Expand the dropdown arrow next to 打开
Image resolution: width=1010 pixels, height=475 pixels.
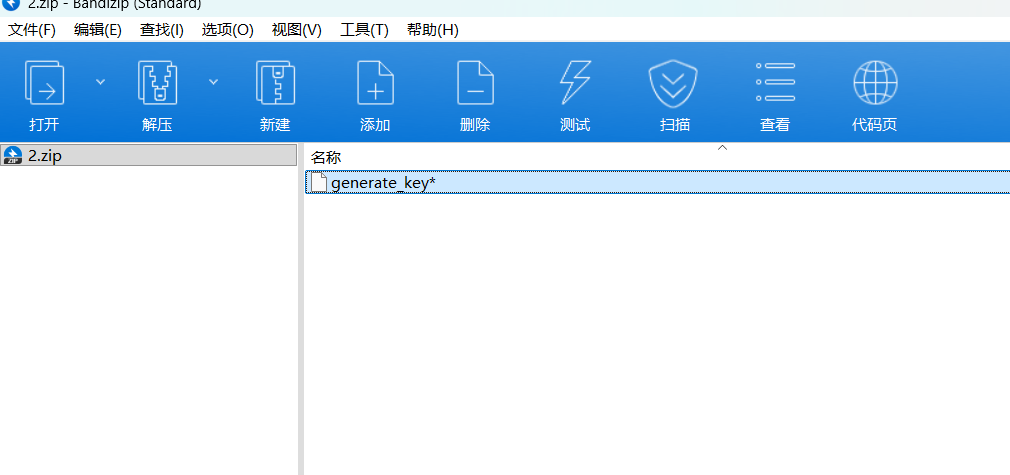[100, 82]
